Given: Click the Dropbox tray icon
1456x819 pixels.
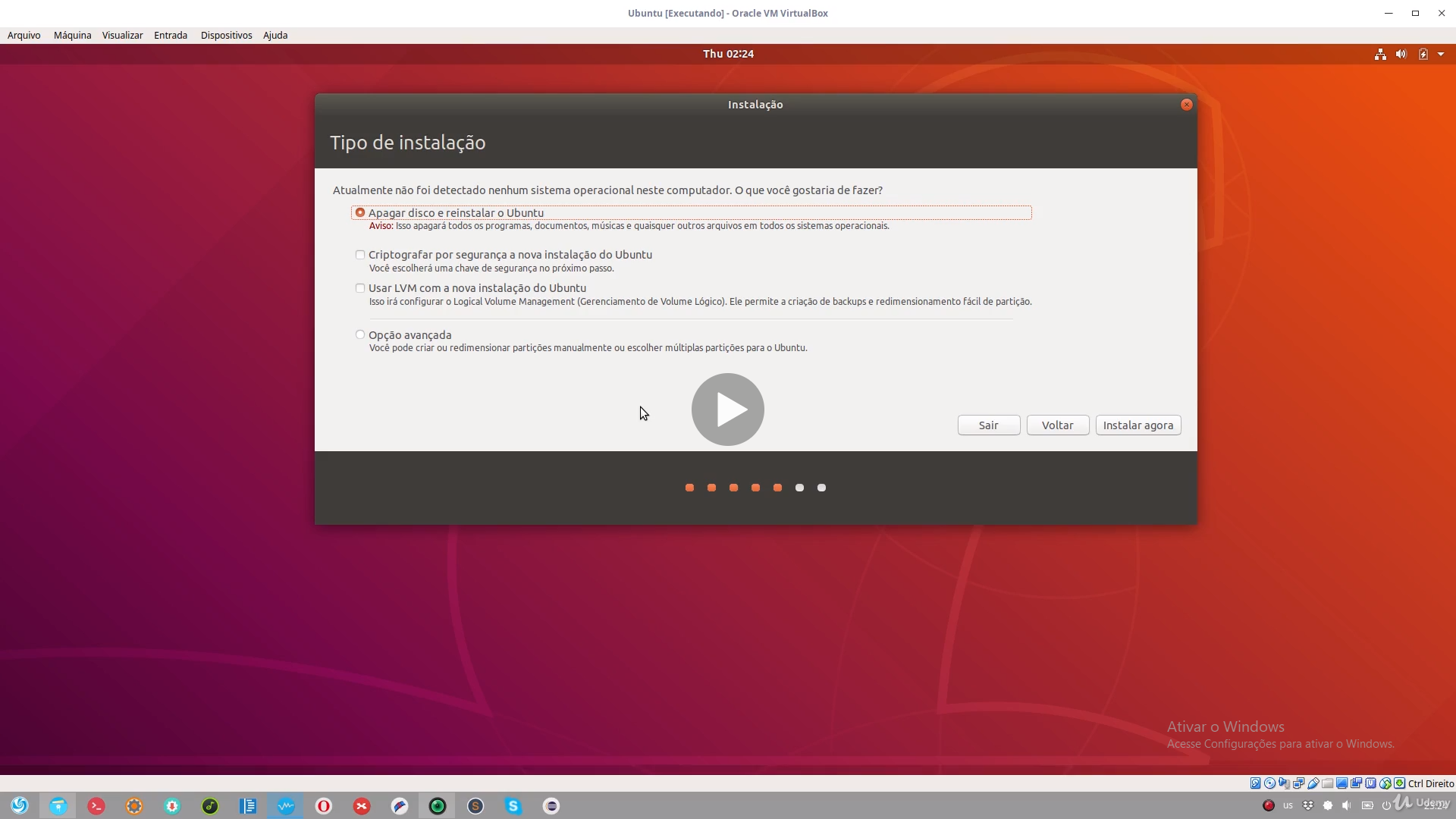Looking at the screenshot, I should point(1308,805).
